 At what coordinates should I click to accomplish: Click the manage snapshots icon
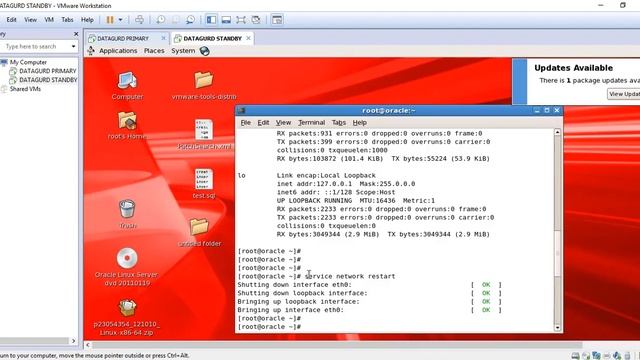point(191,20)
